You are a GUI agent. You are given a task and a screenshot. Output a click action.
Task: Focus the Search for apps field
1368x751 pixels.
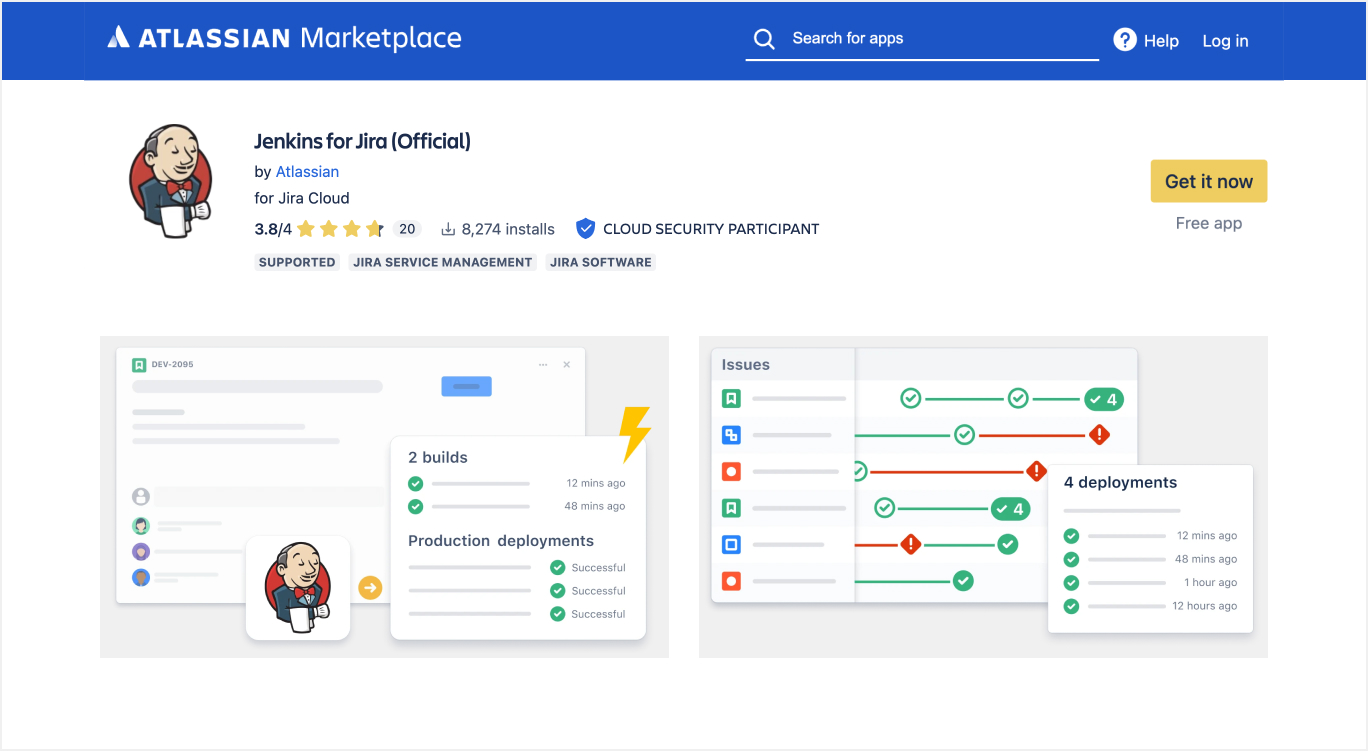pos(940,39)
